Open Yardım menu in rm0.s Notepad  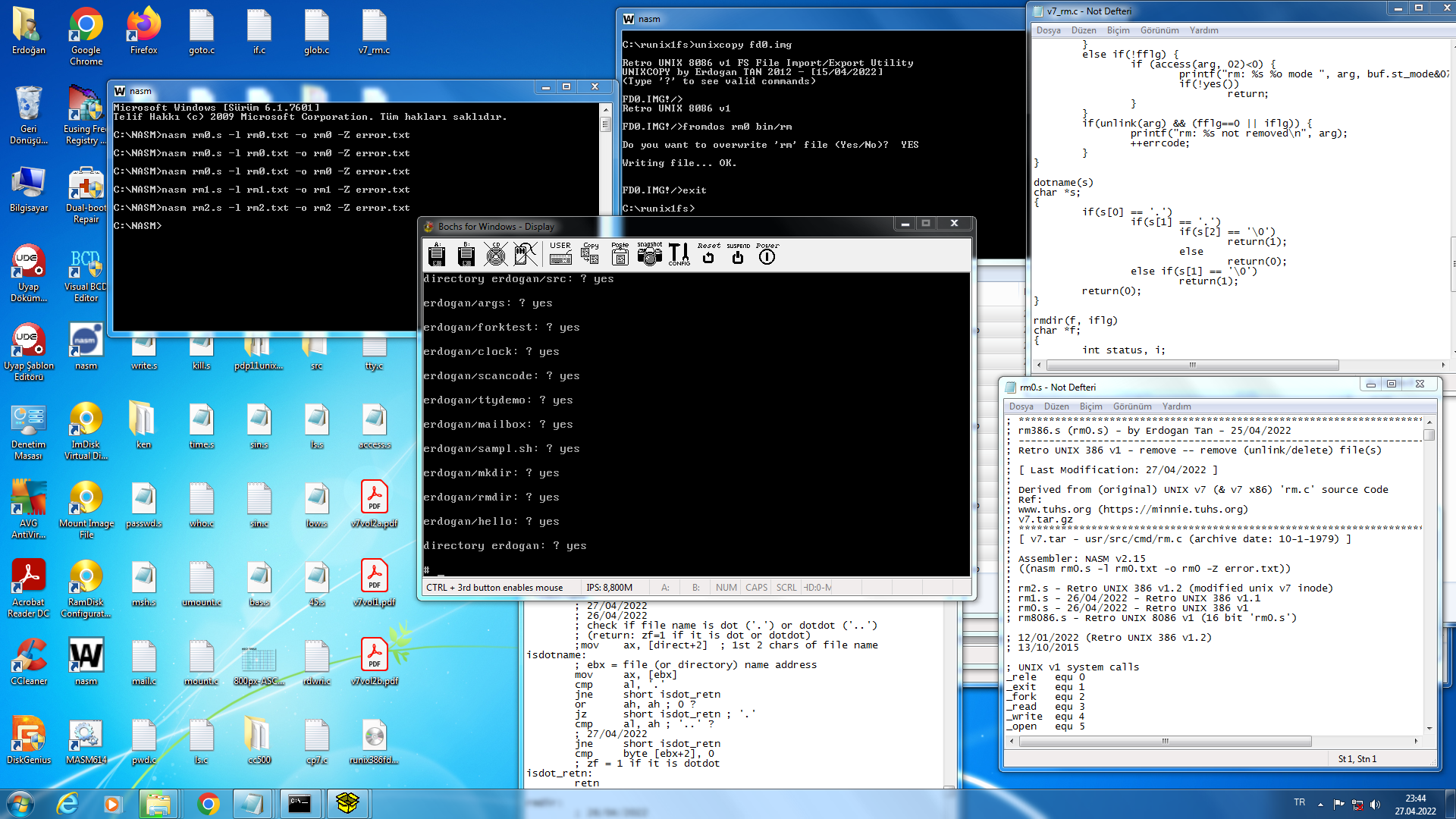click(x=1176, y=406)
